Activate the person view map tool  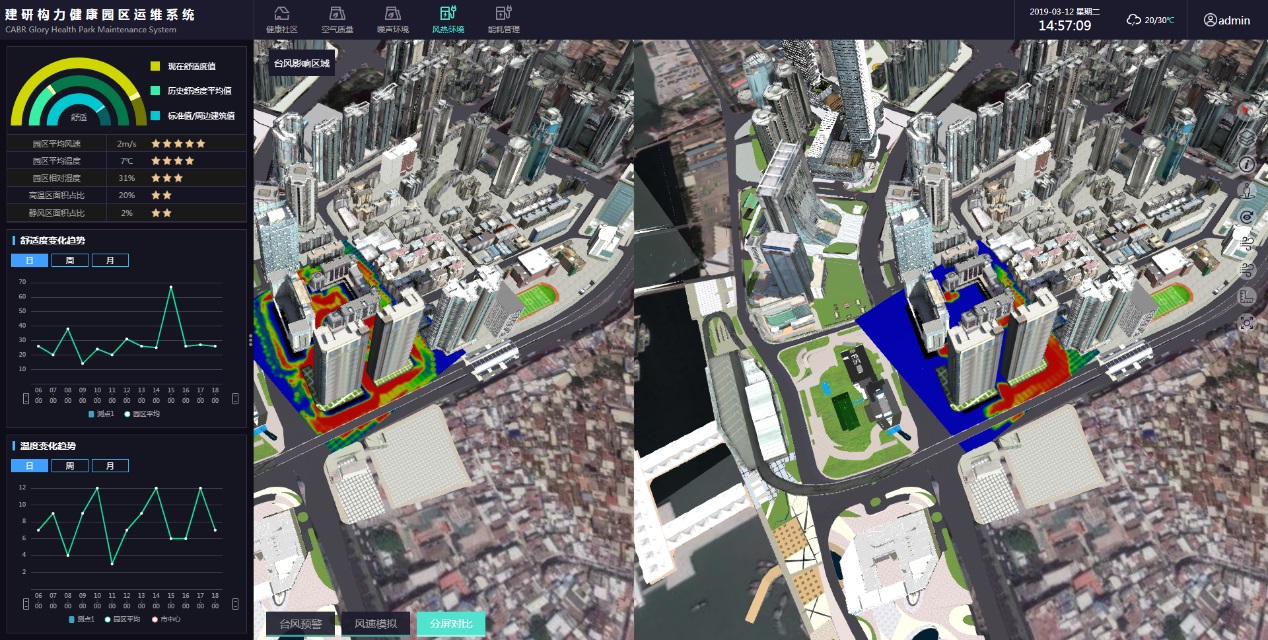coord(1246,190)
